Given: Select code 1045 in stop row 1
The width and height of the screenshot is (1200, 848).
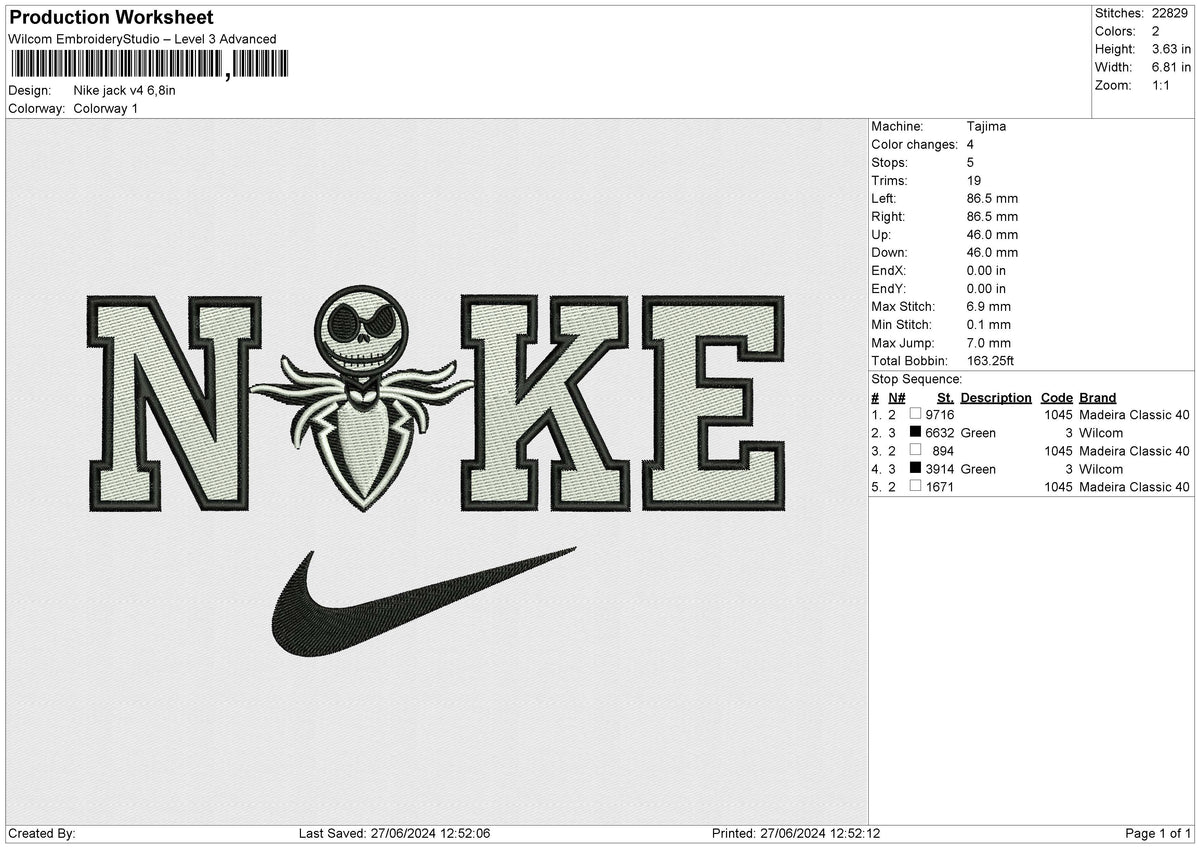Looking at the screenshot, I should pyautogui.click(x=1058, y=415).
